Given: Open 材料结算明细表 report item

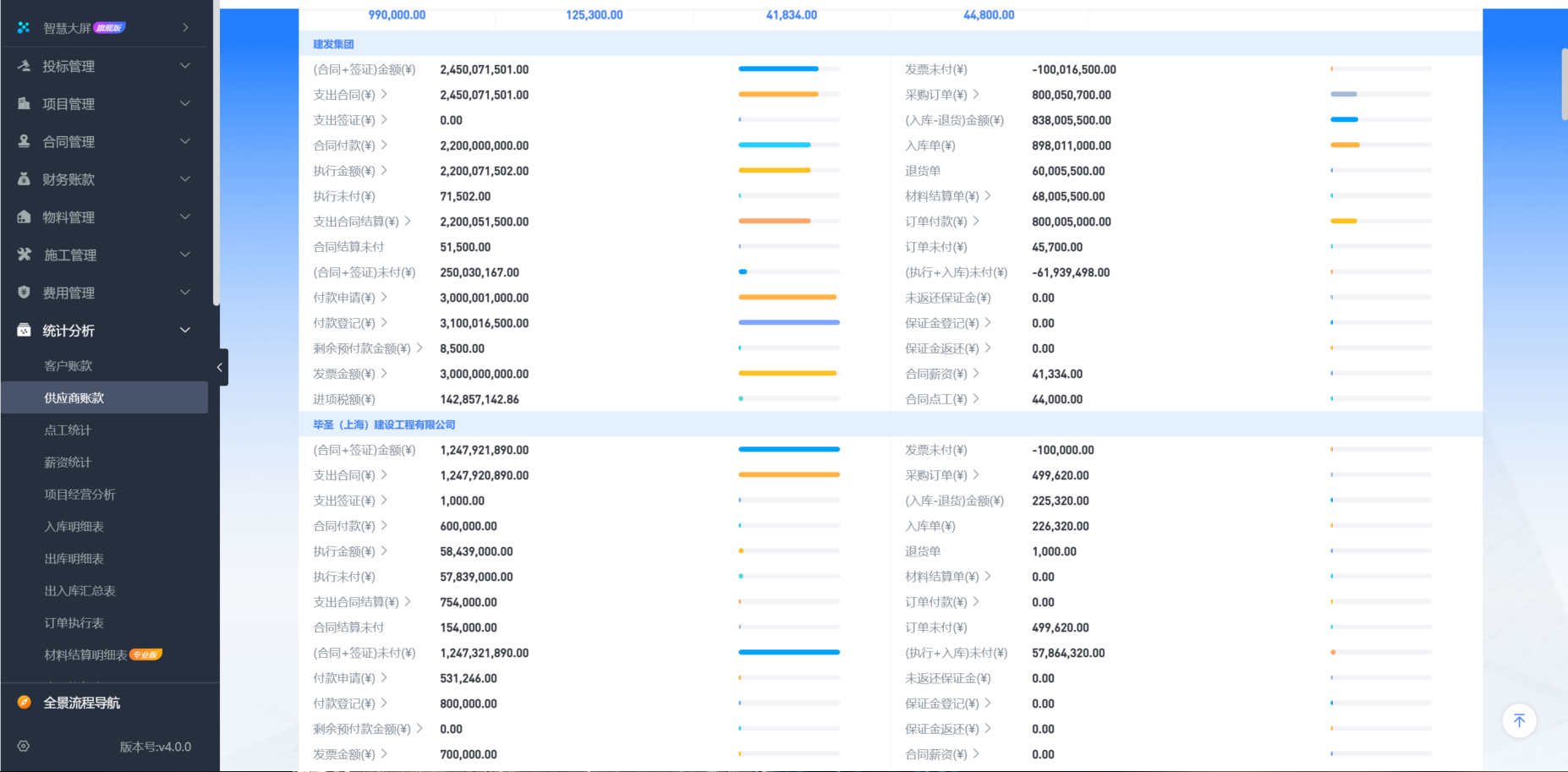Looking at the screenshot, I should click(85, 655).
